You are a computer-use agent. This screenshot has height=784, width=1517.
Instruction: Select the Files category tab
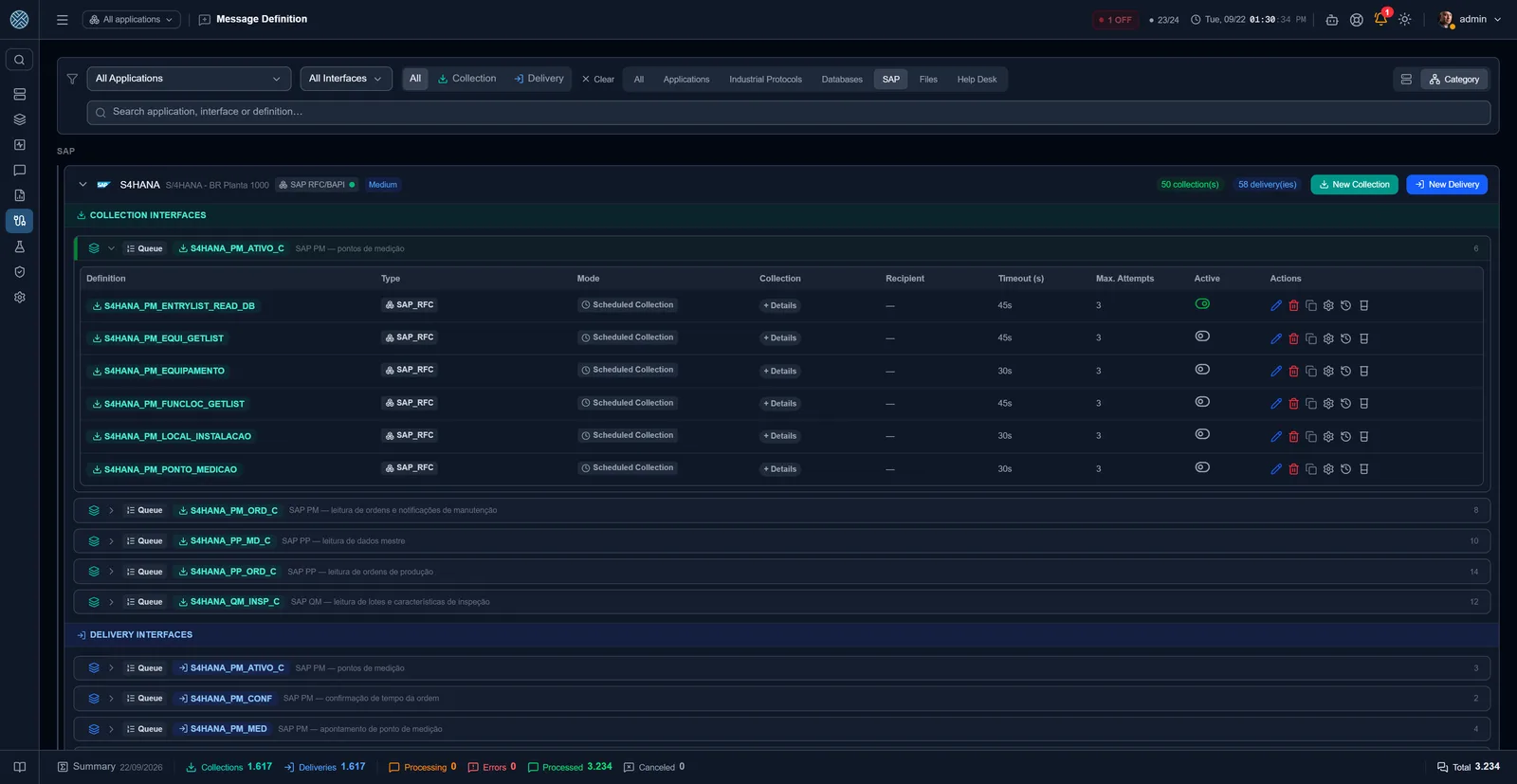928,80
